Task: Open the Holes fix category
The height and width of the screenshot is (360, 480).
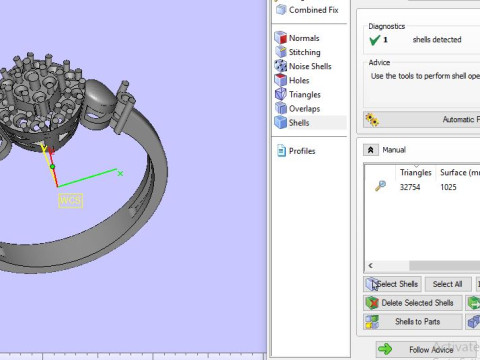Action: [292, 80]
